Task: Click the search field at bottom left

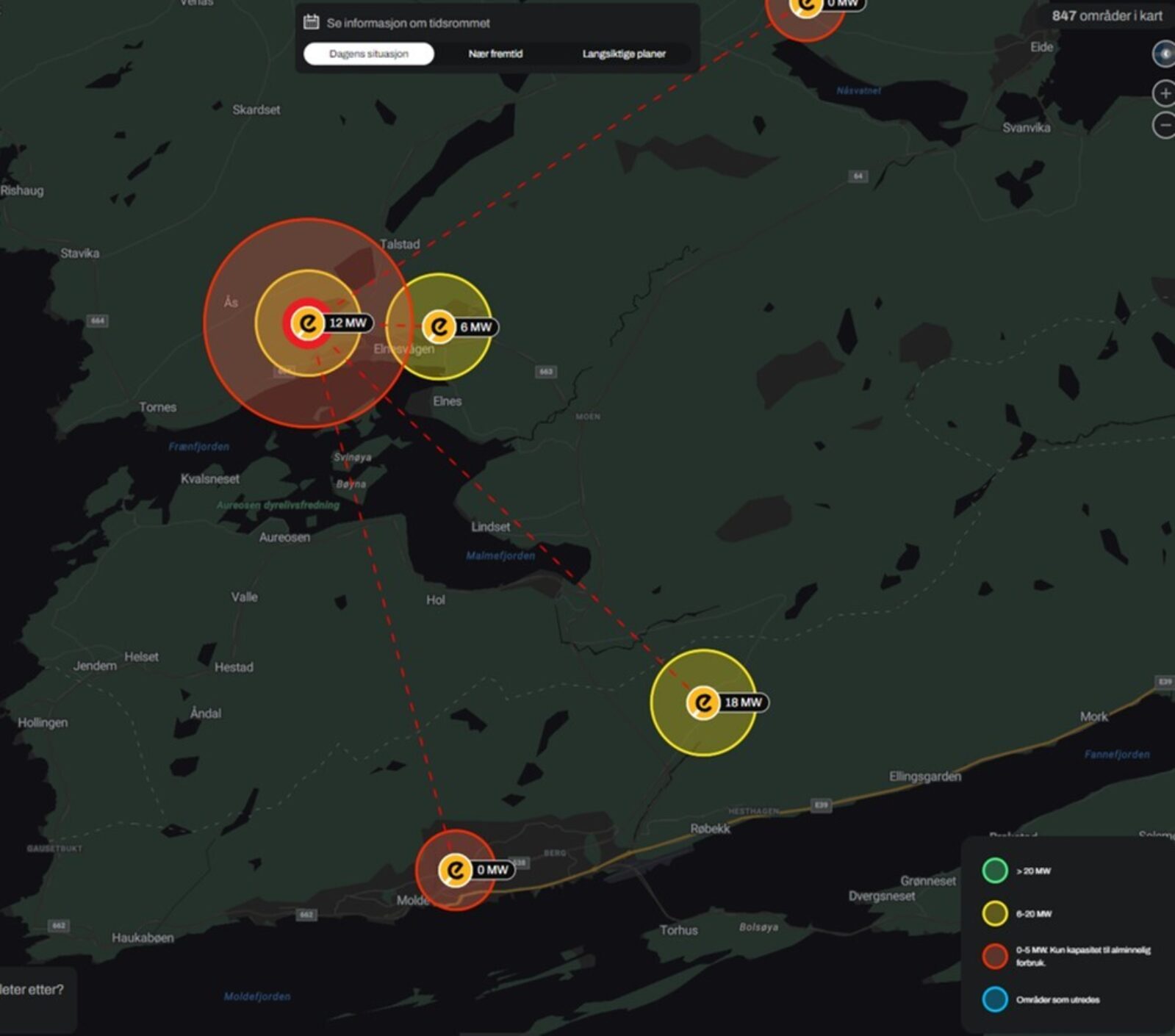Action: pyautogui.click(x=33, y=990)
